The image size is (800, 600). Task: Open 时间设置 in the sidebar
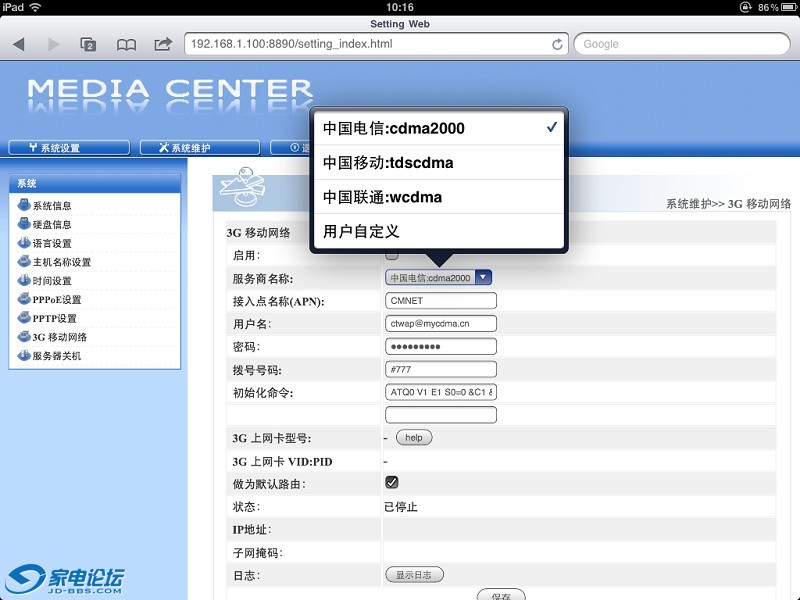coord(52,281)
